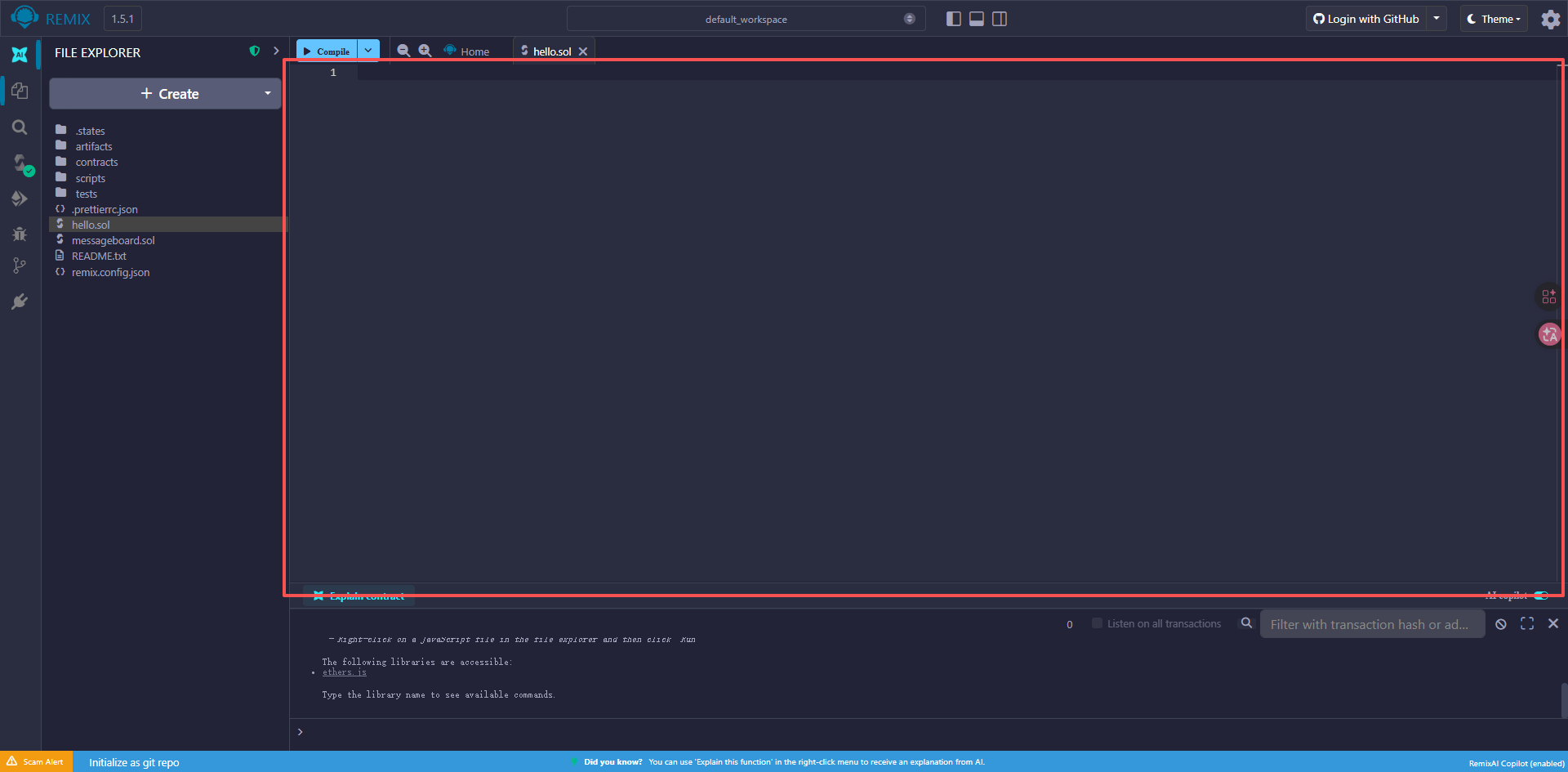The height and width of the screenshot is (772, 1568).
Task: Open the Deploy and run transactions icon
Action: tap(20, 199)
